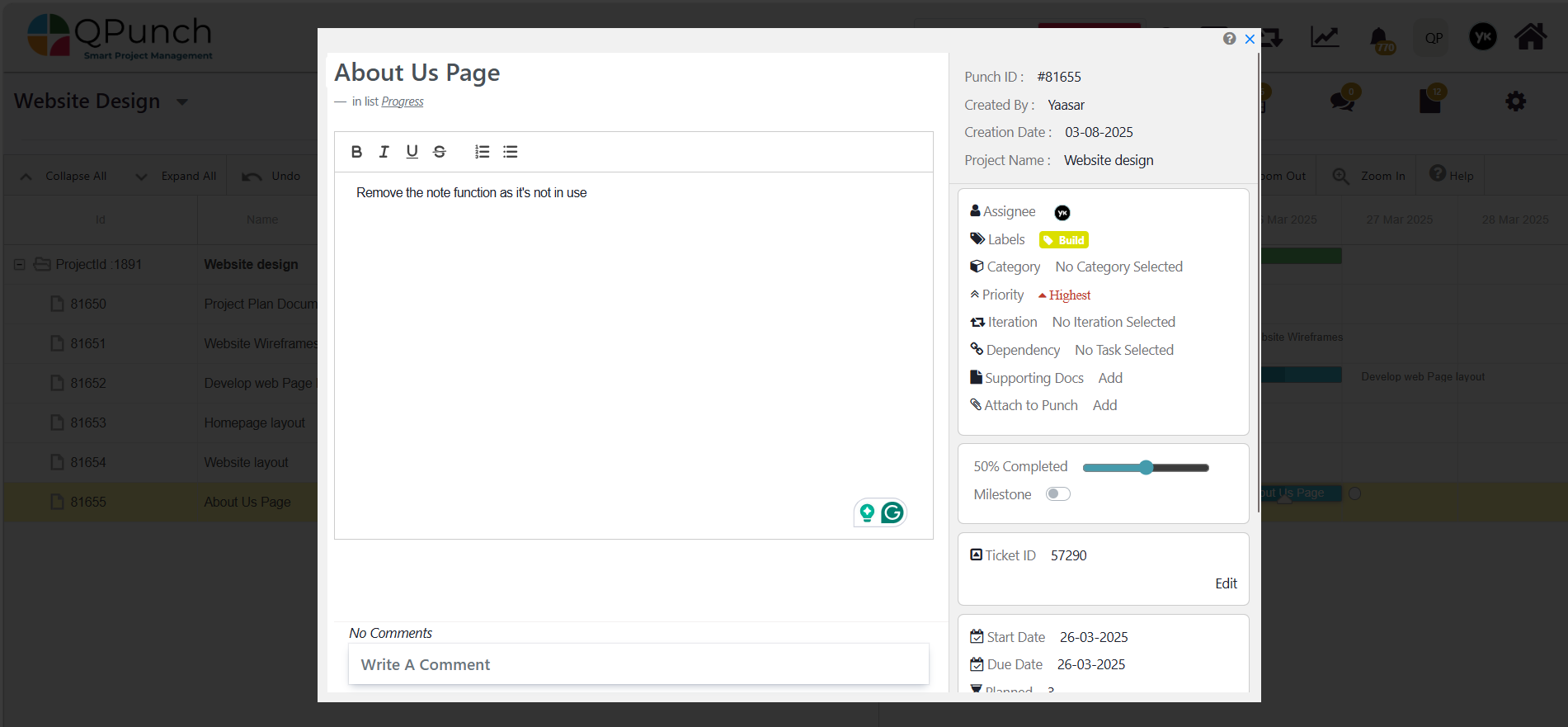Close the About Us Page dialog
Image resolution: width=1568 pixels, height=727 pixels.
click(x=1250, y=39)
